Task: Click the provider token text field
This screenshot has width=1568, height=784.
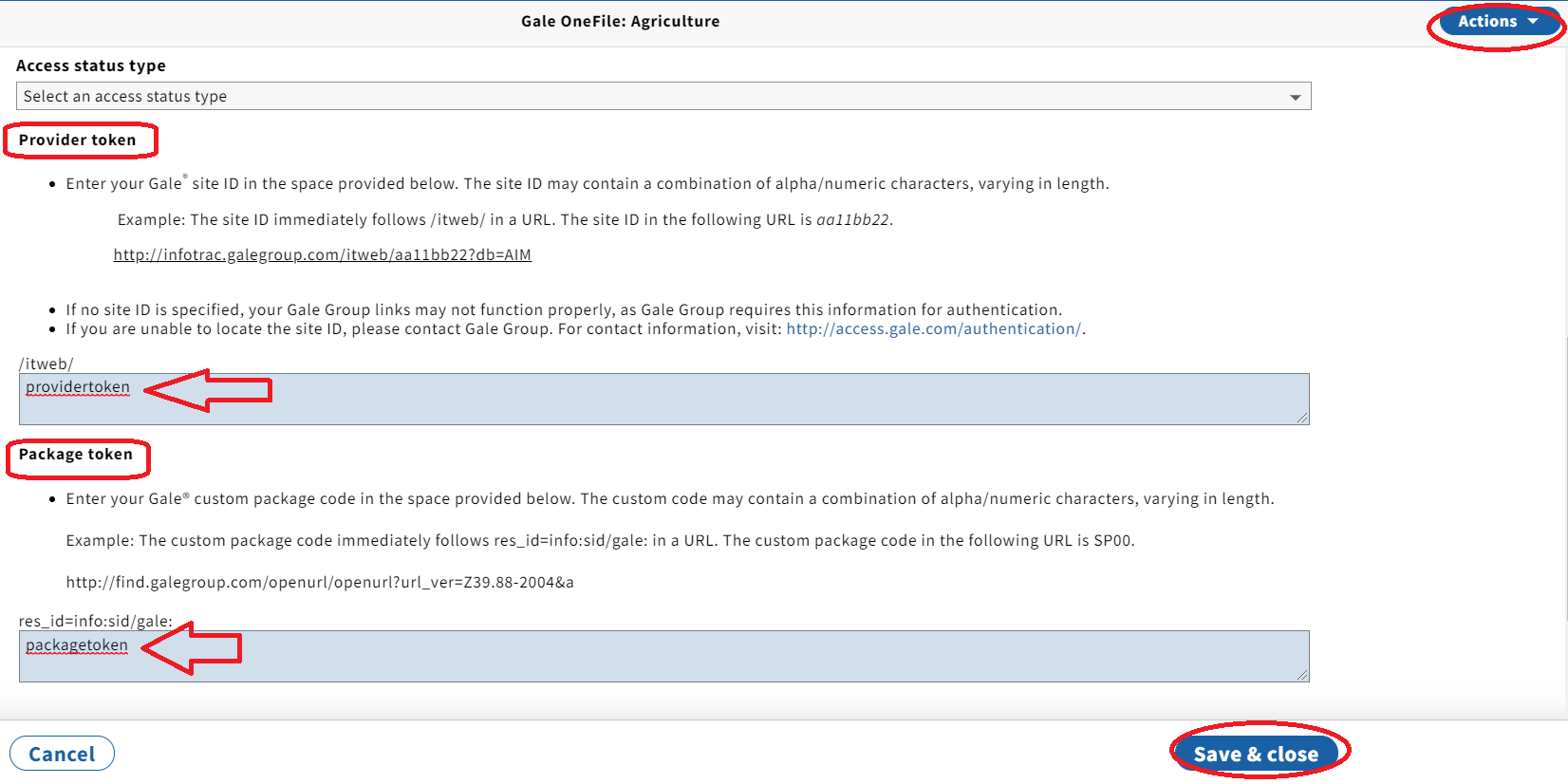Action: click(663, 399)
